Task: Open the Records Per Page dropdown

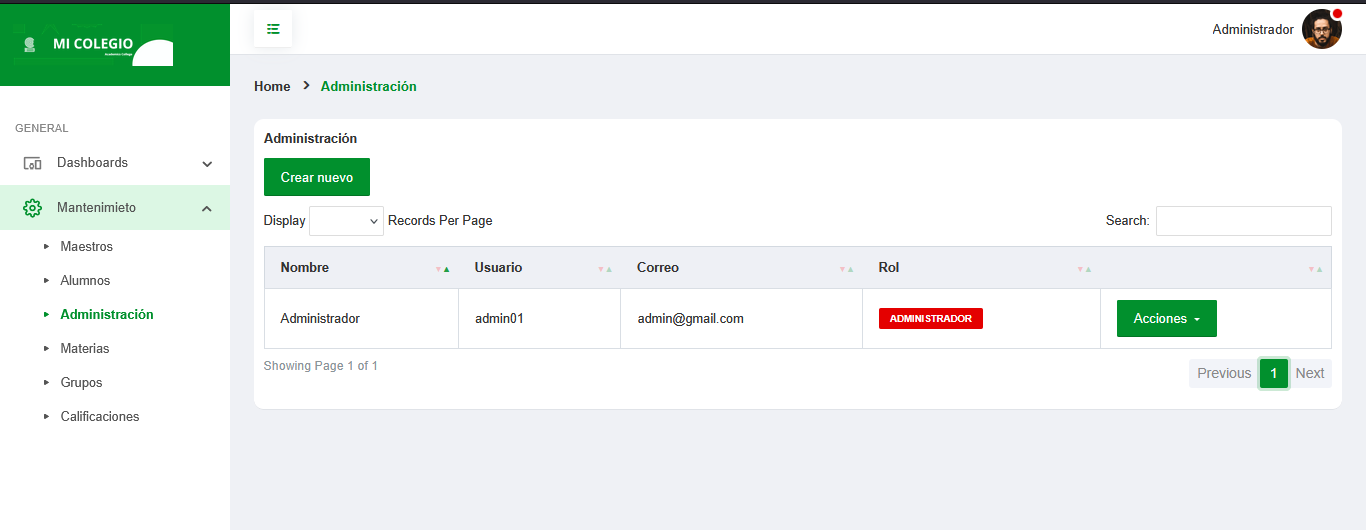Action: click(346, 221)
